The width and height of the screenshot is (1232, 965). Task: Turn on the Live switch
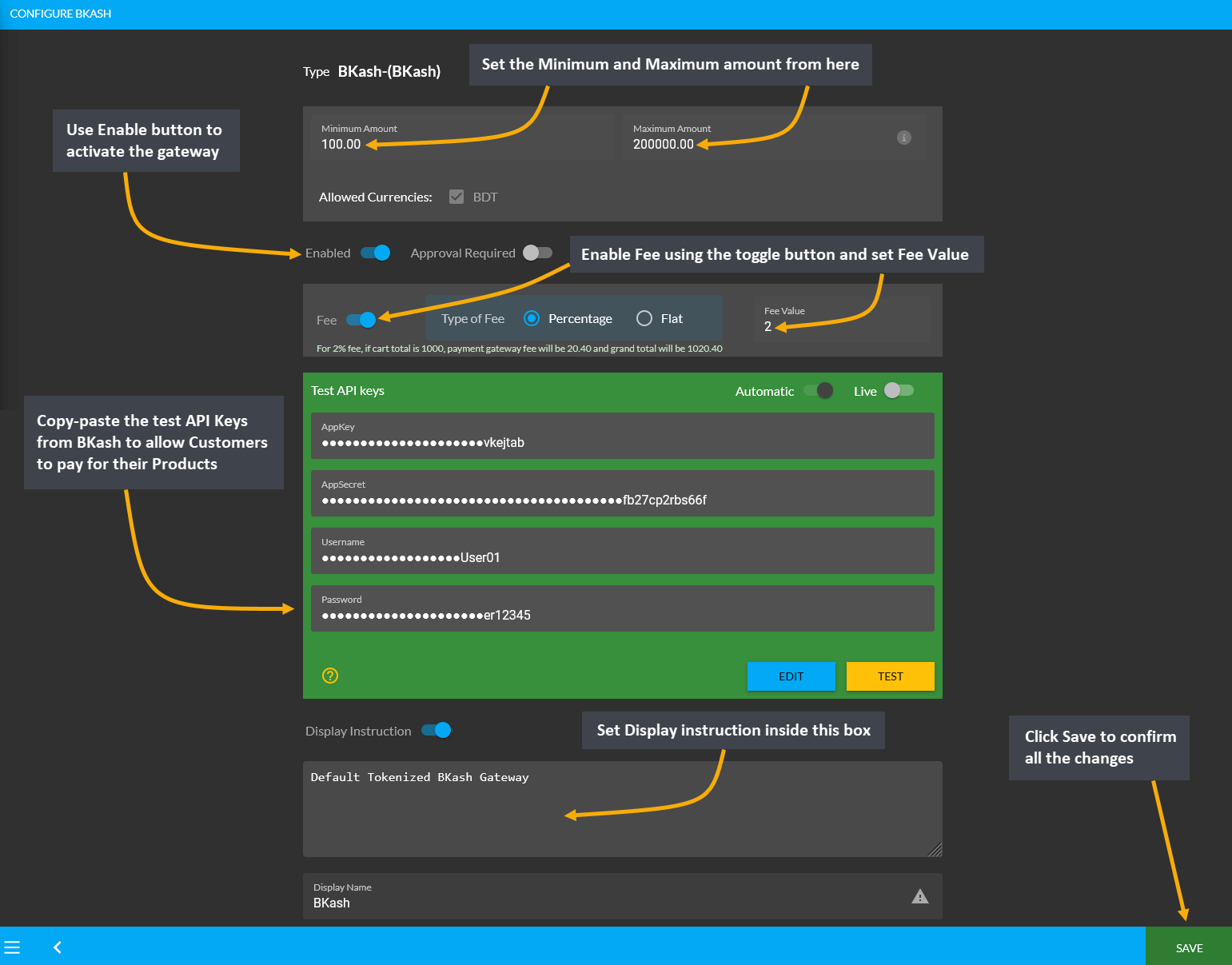point(899,390)
